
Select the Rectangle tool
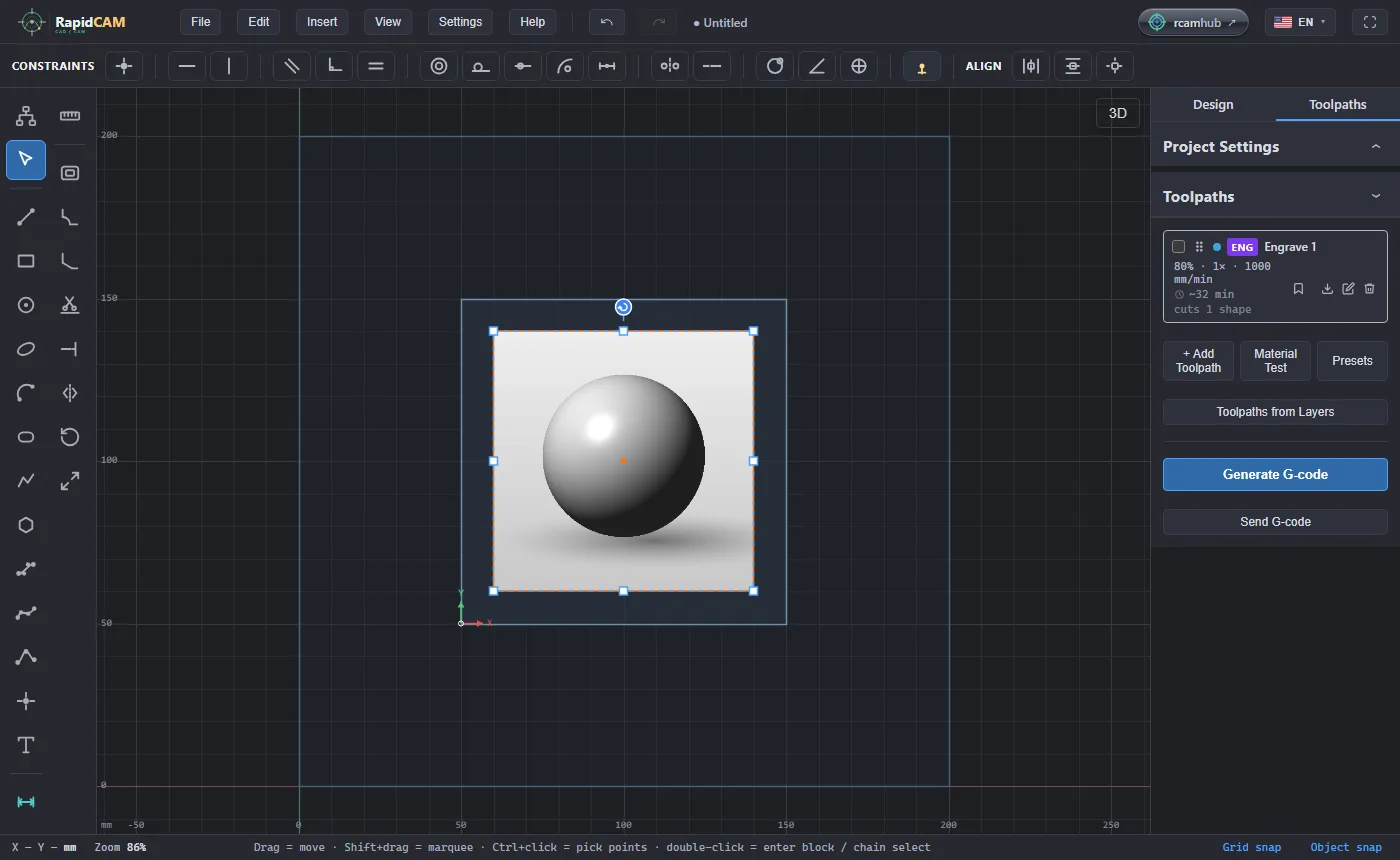(26, 261)
